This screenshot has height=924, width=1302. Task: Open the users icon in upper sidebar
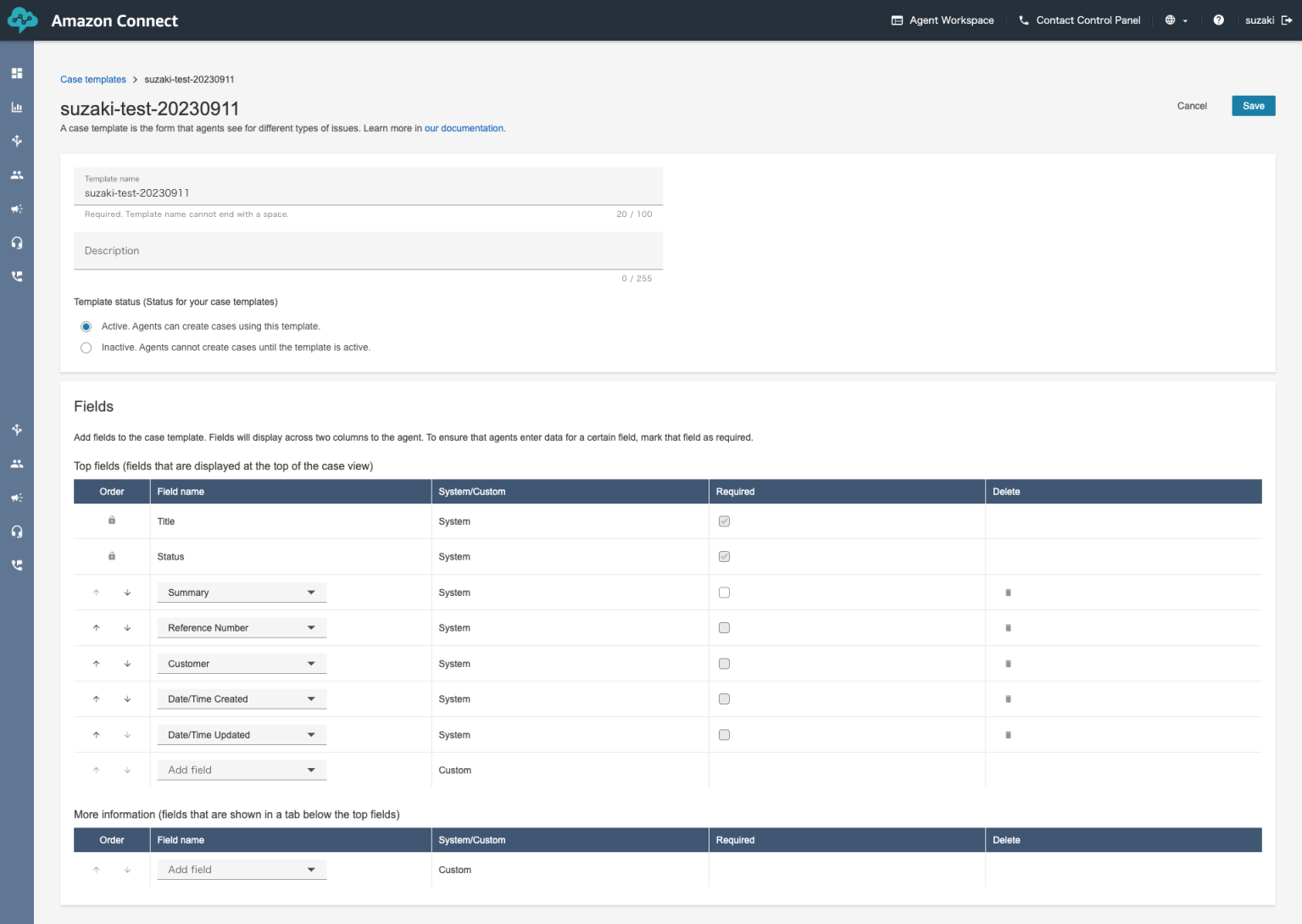pyautogui.click(x=17, y=175)
